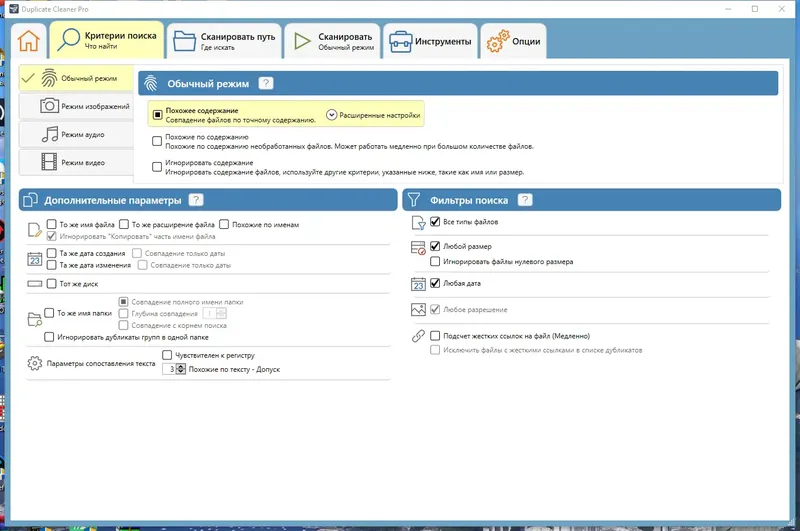Open help for Фильтры поиска section
800x531 pixels.
525,200
